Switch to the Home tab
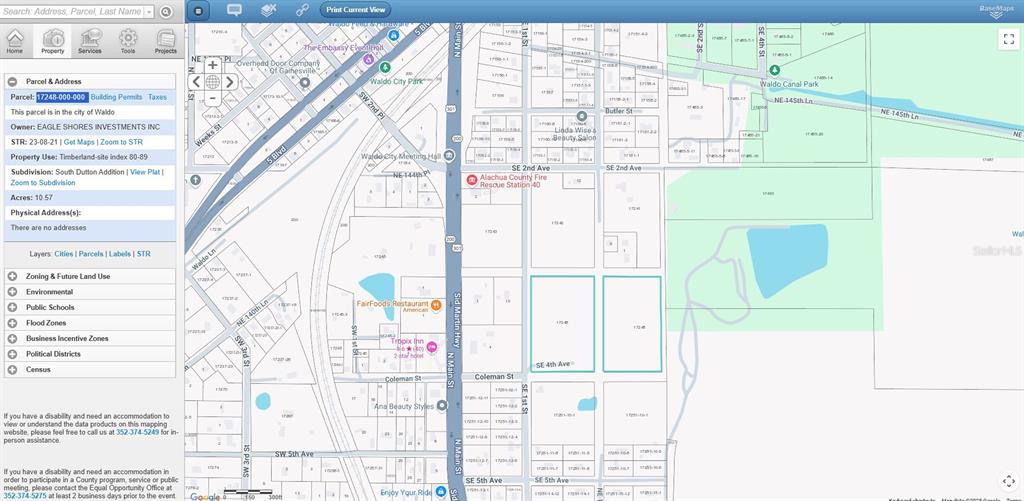The width and height of the screenshot is (1024, 501). pyautogui.click(x=14, y=41)
